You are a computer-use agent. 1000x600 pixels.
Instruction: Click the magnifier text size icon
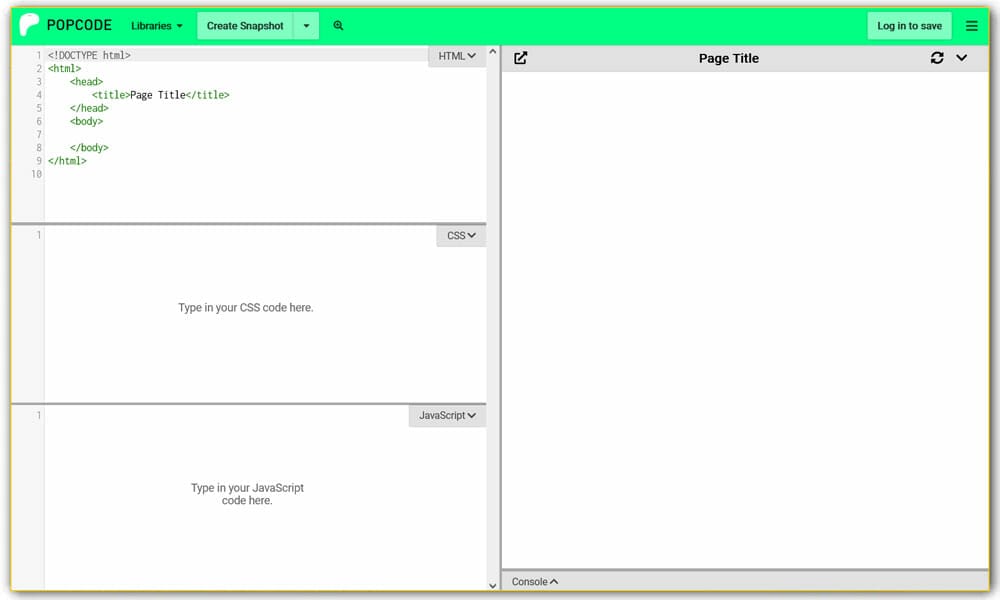click(338, 26)
